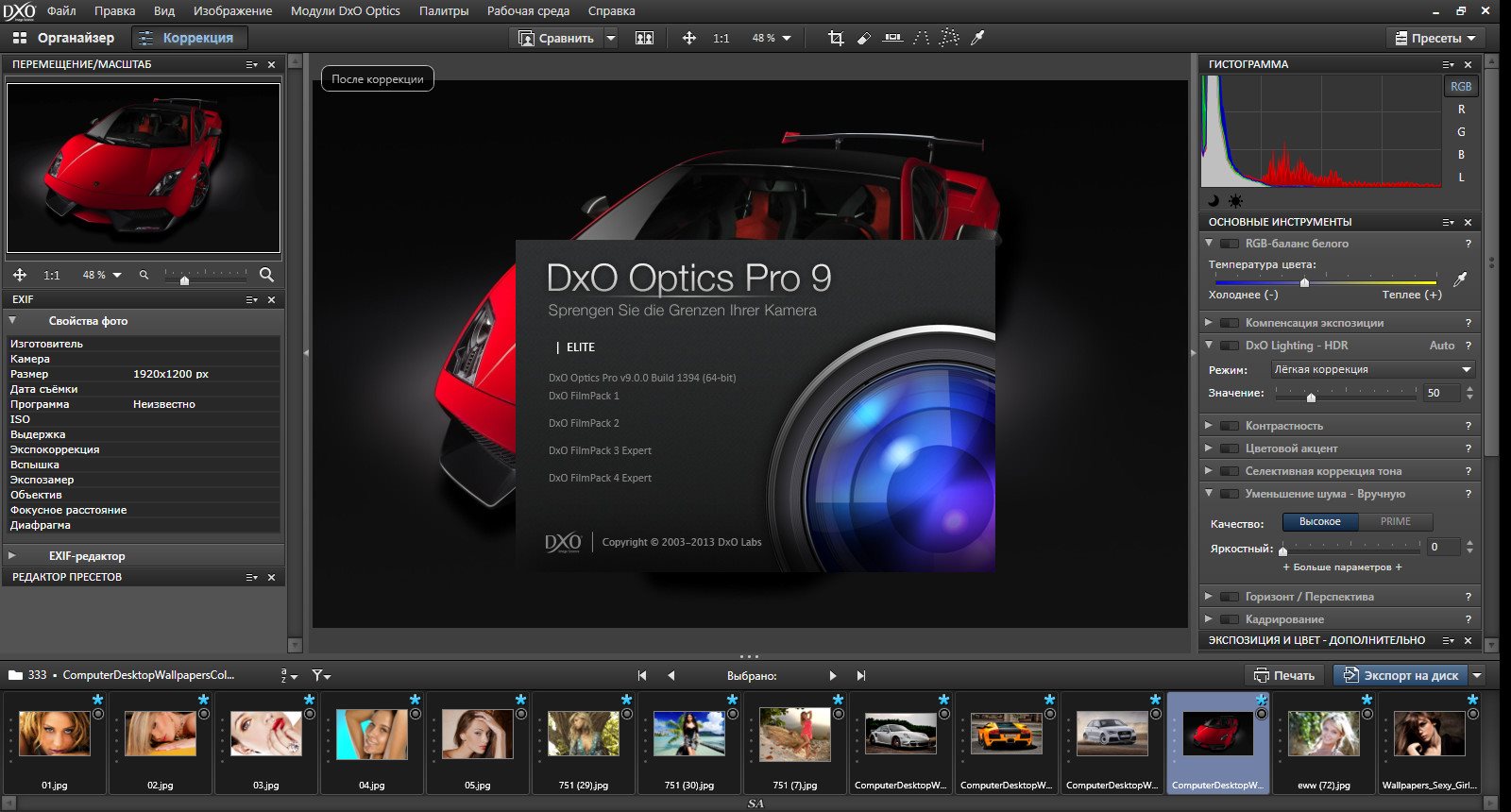1511x812 pixels.
Task: Click the pan icon in the navigator panel
Action: tap(20, 275)
